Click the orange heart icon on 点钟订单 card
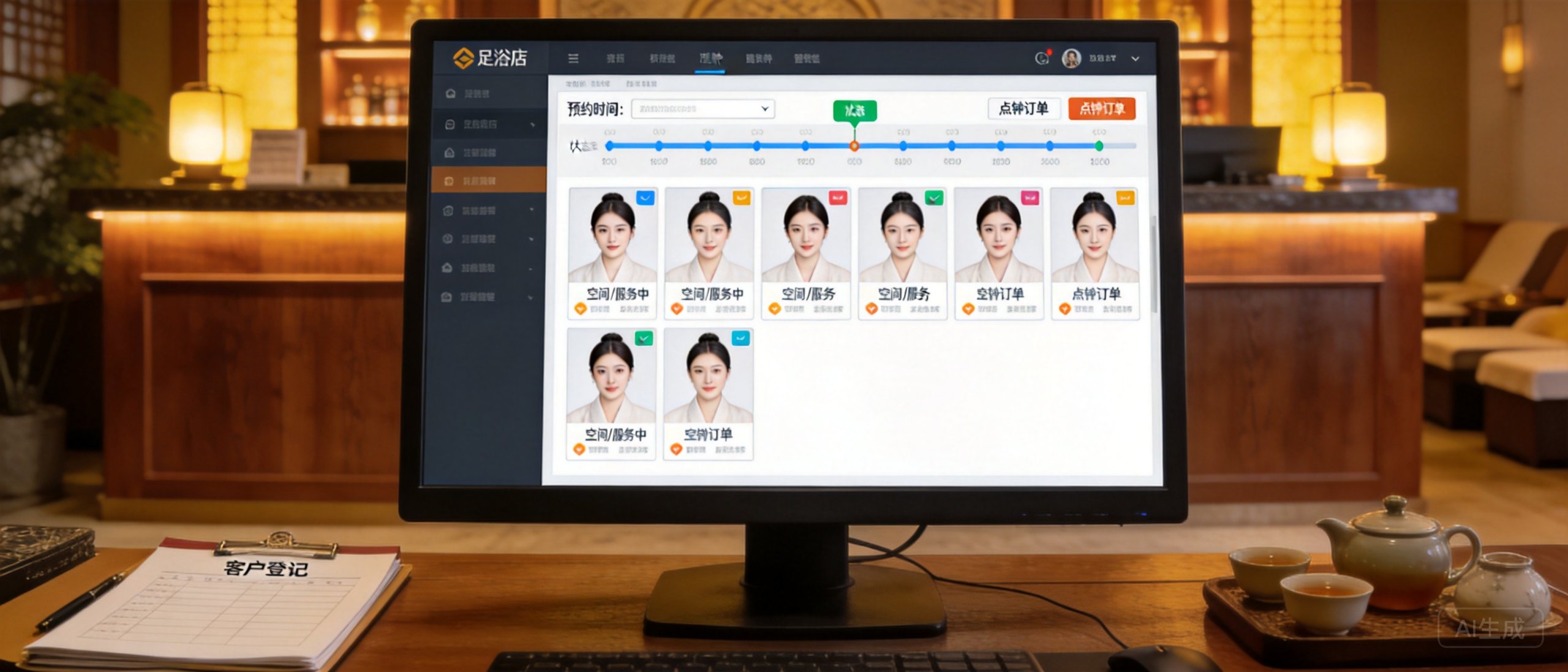 click(x=1065, y=309)
